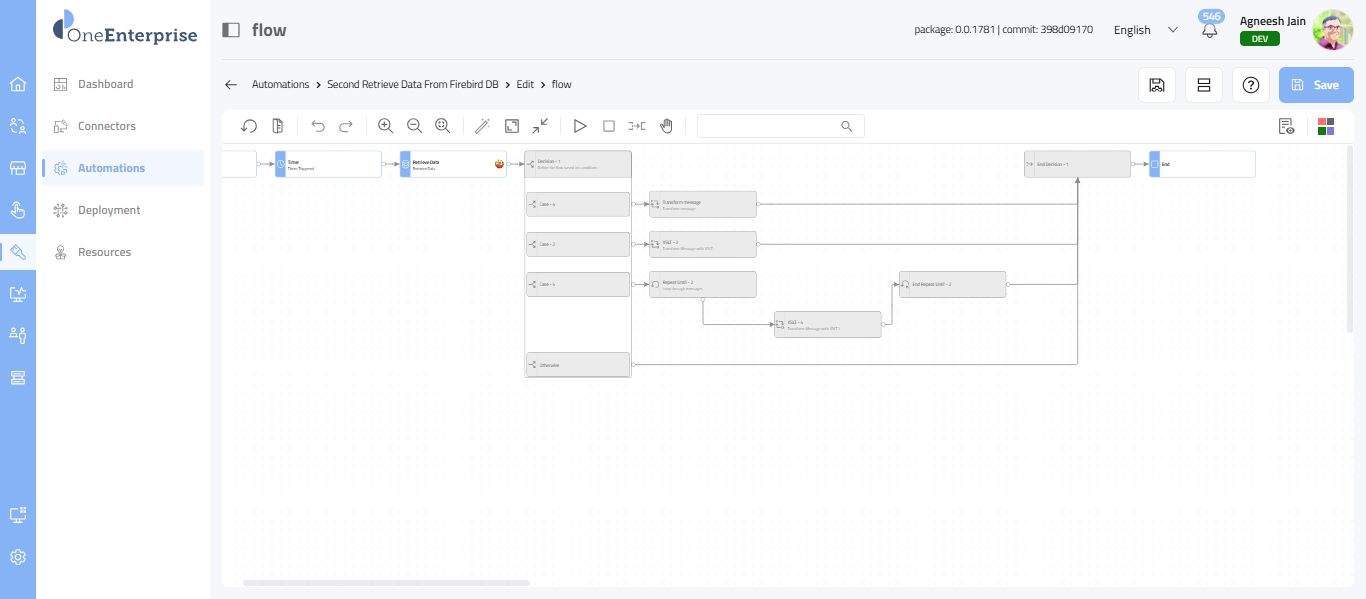Click the zoom out magnifier icon
This screenshot has height=599, width=1366.
click(414, 126)
